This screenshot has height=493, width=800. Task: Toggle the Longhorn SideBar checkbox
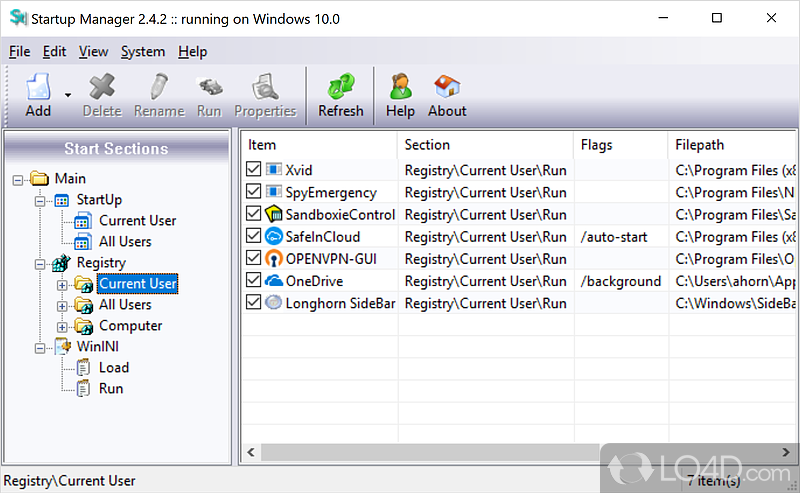tap(254, 303)
